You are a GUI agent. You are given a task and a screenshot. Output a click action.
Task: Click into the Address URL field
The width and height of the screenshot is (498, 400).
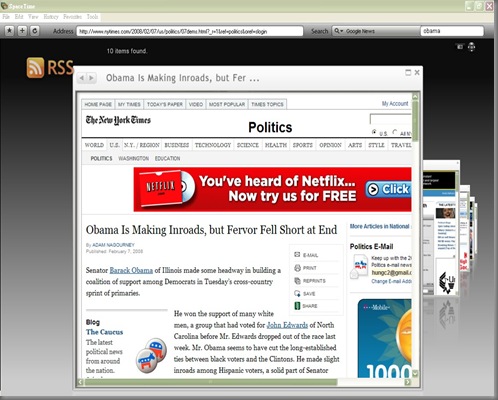(x=190, y=31)
